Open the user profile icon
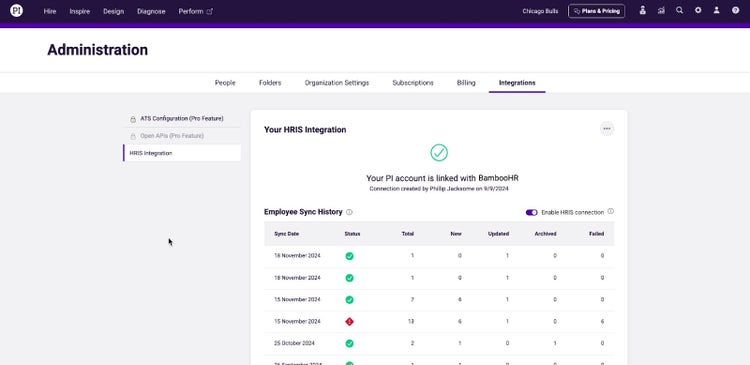Viewport: 750px width, 365px height. 717,11
